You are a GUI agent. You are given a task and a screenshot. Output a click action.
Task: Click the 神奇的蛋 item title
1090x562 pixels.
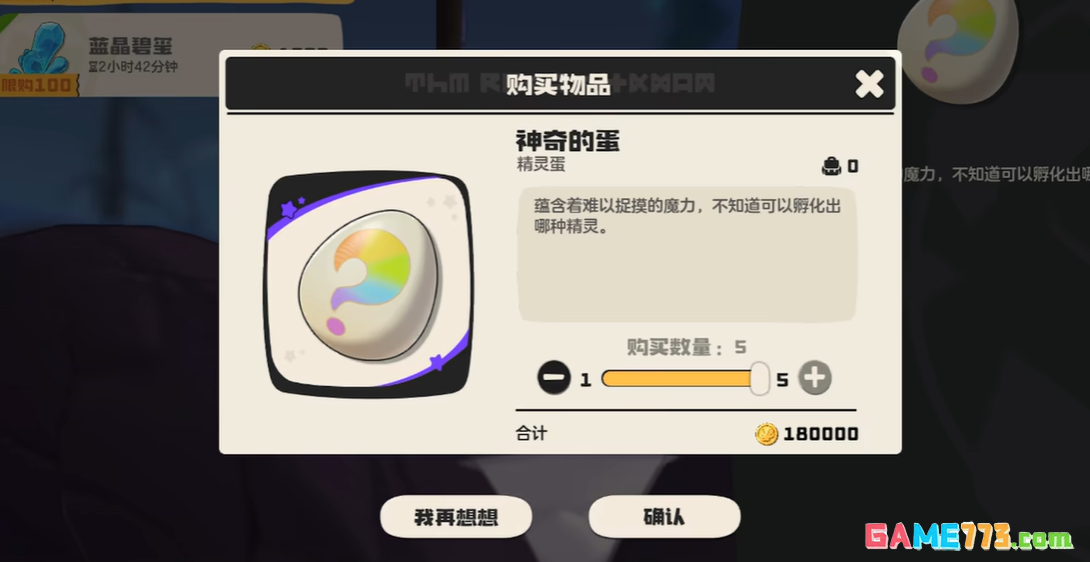coord(567,141)
